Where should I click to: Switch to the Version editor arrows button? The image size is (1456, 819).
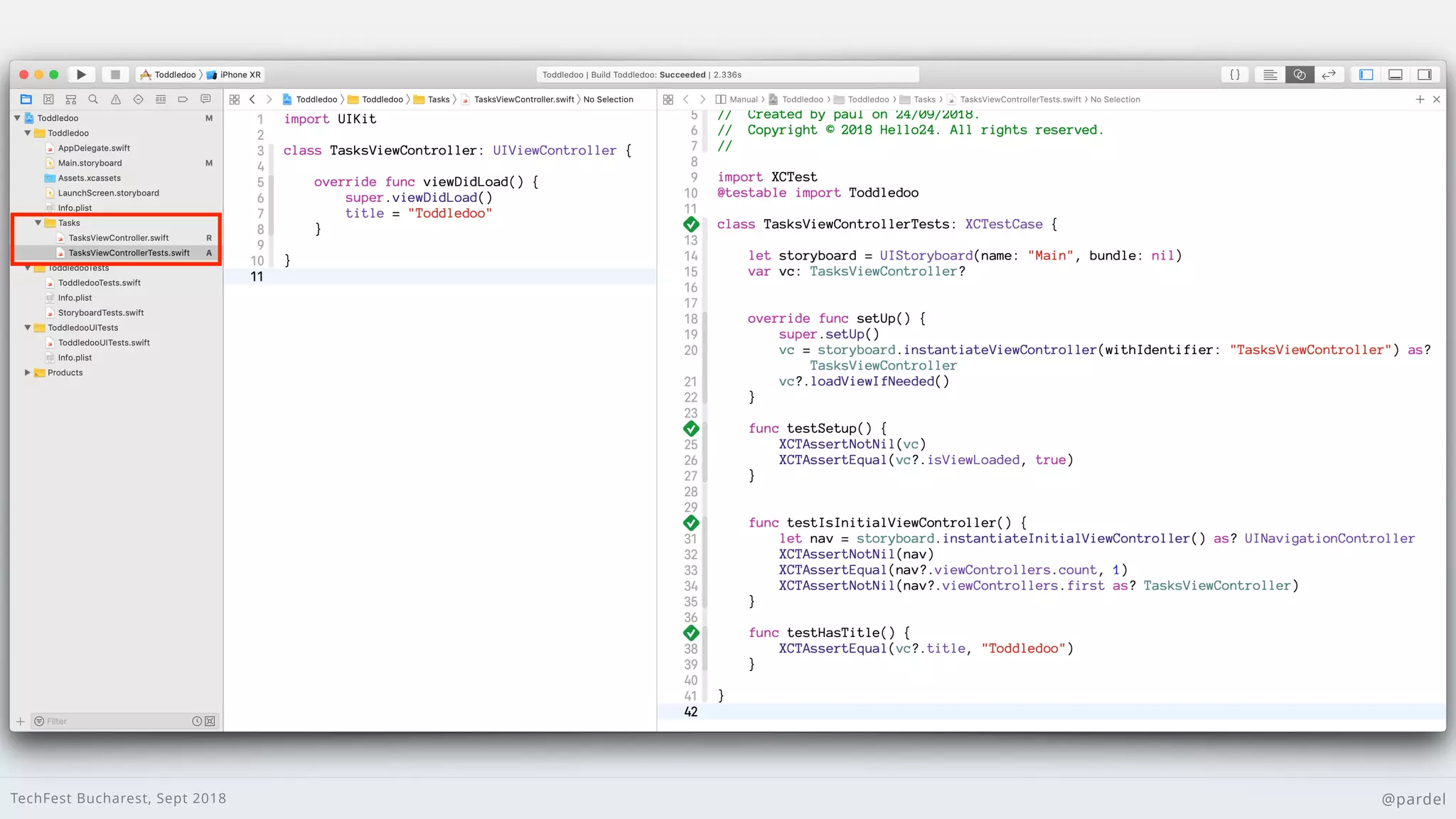(1329, 75)
